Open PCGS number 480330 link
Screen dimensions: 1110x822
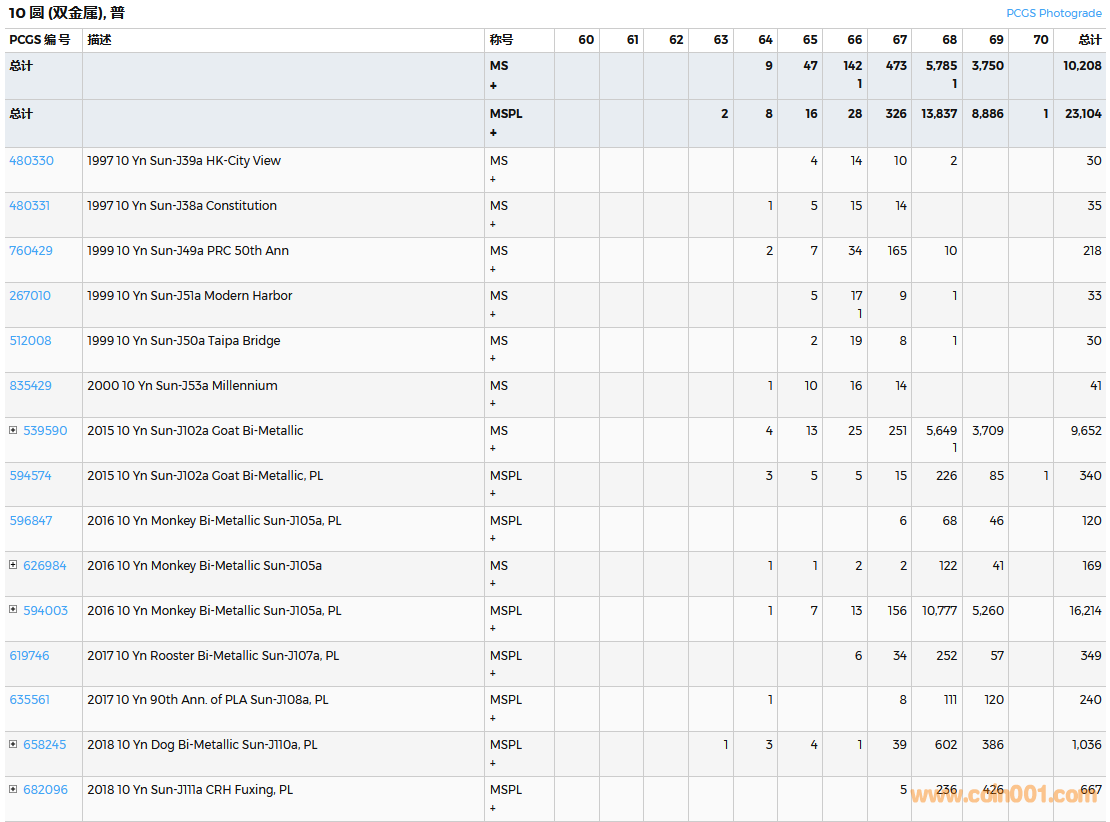[x=31, y=161]
